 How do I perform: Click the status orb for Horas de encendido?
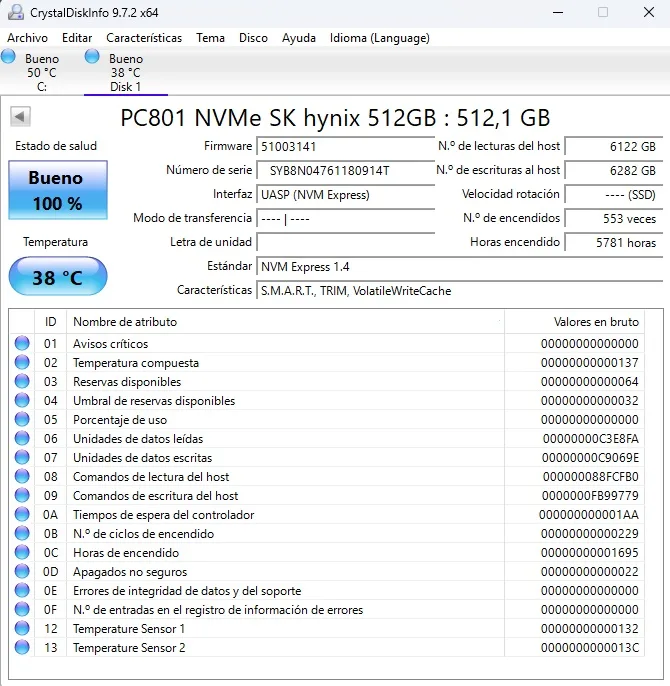point(22,553)
